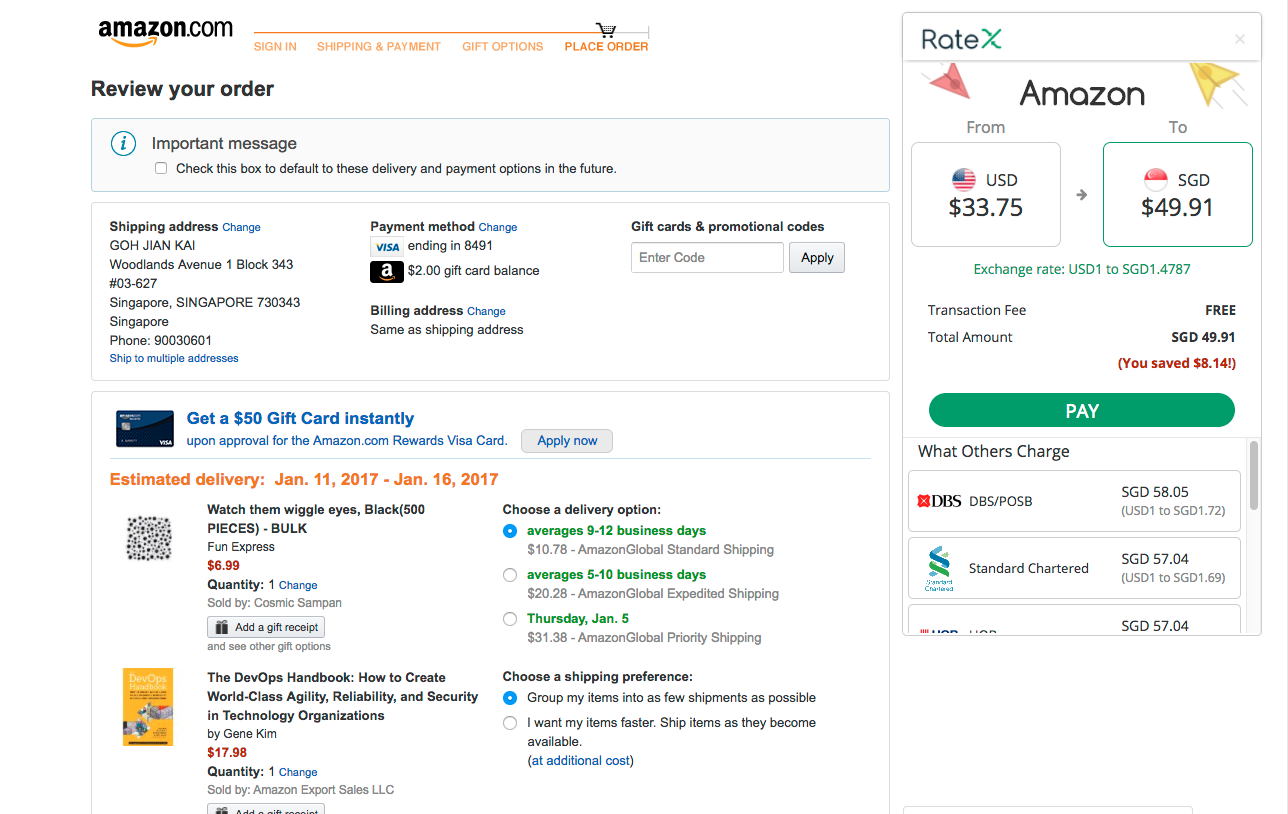Viewport: 1288px width, 814px height.
Task: Click the DBS/POSB bank logo
Action: (x=939, y=501)
